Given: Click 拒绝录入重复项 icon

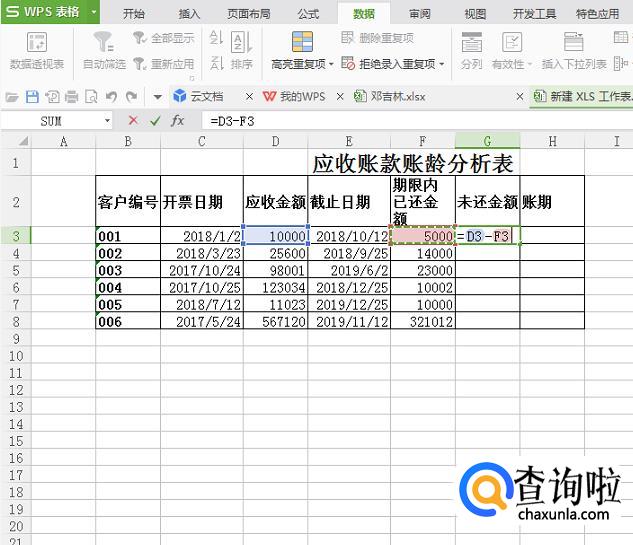Looking at the screenshot, I should [x=348, y=63].
